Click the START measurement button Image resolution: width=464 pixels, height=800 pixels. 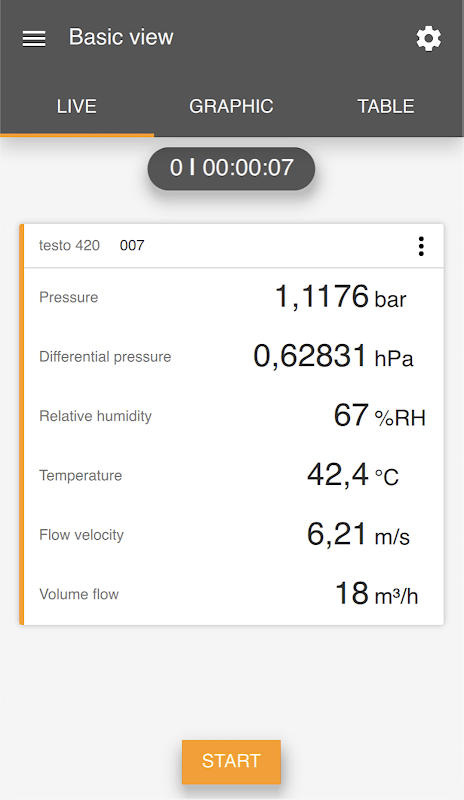(x=231, y=761)
